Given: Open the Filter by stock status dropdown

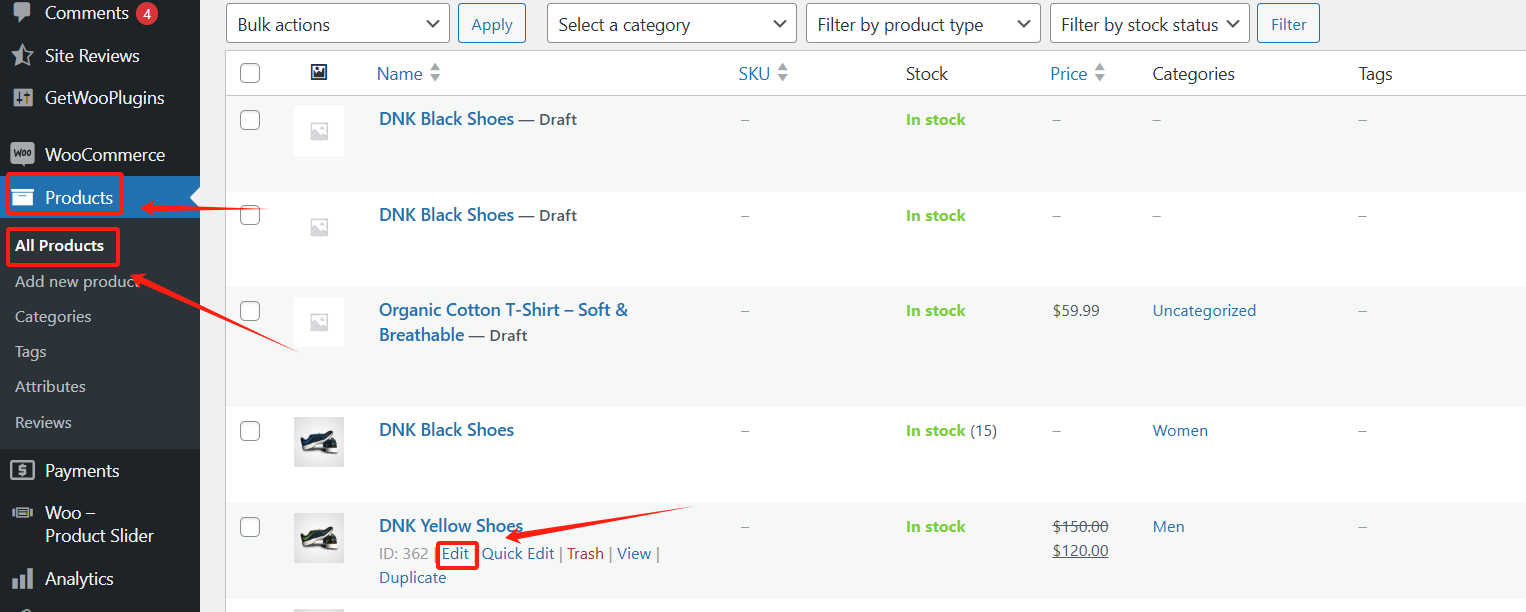Looking at the screenshot, I should pyautogui.click(x=1149, y=24).
